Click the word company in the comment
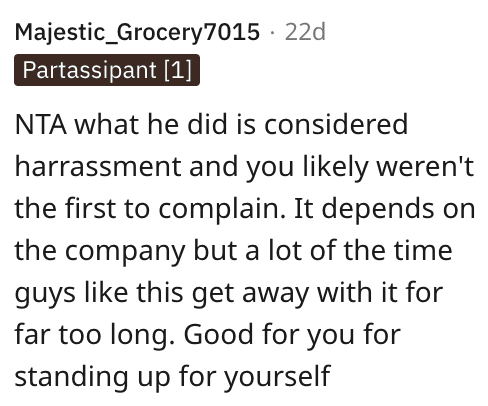This screenshot has width=488, height=406. pos(125,251)
